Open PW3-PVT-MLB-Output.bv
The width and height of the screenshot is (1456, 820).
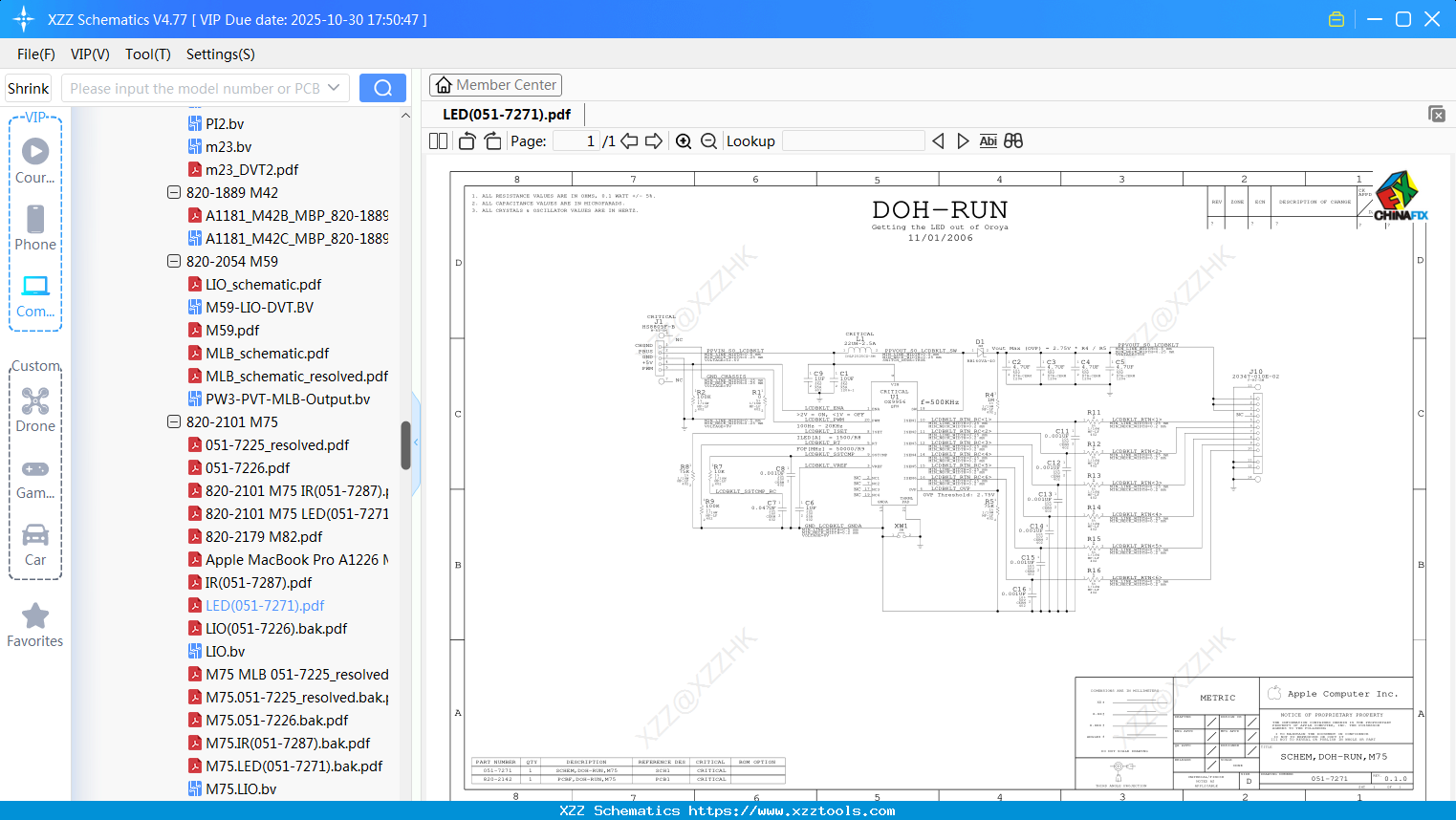coord(288,399)
